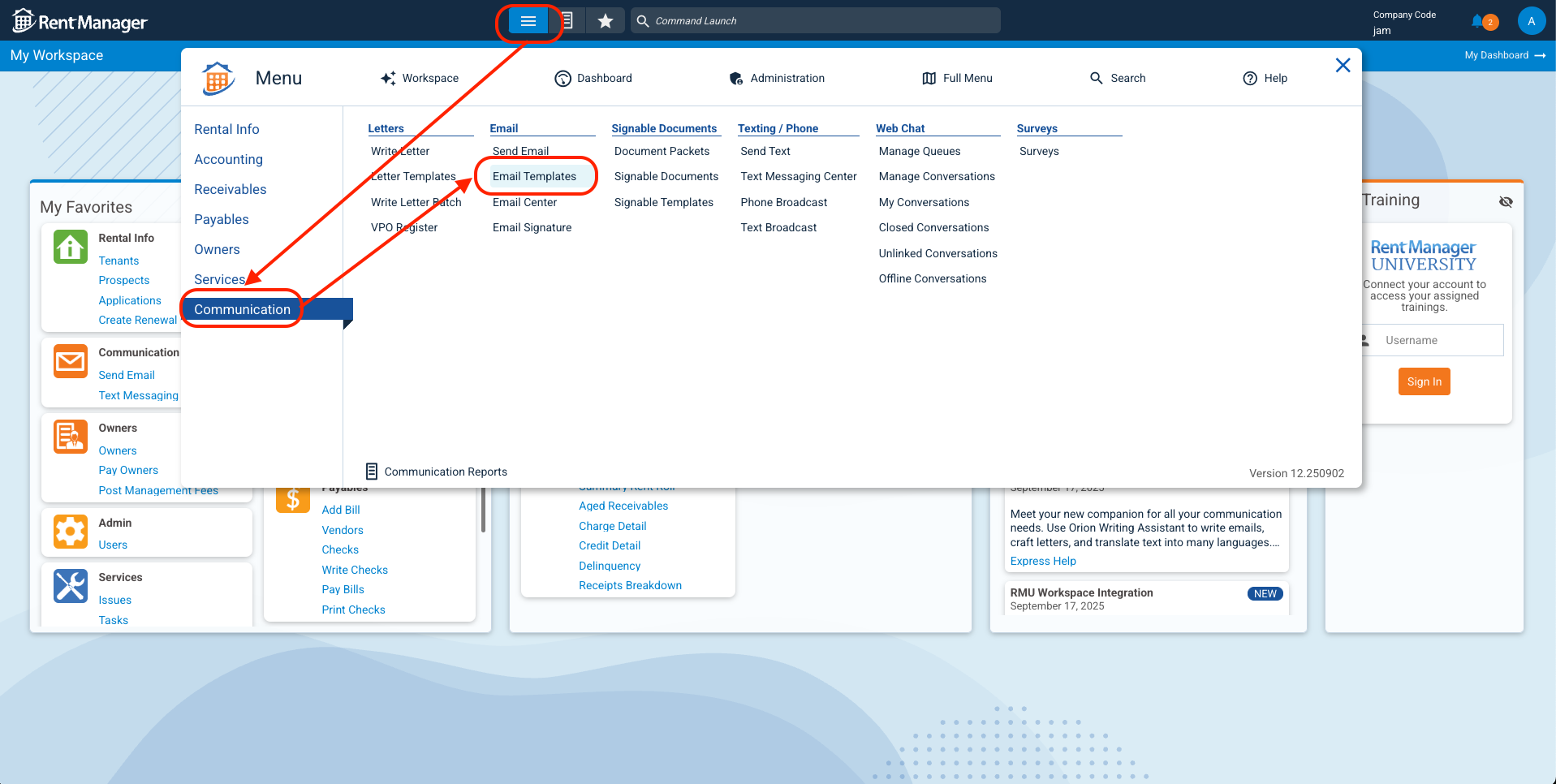This screenshot has width=1556, height=784.
Task: Open the hamburger main menu button
Action: [x=528, y=21]
